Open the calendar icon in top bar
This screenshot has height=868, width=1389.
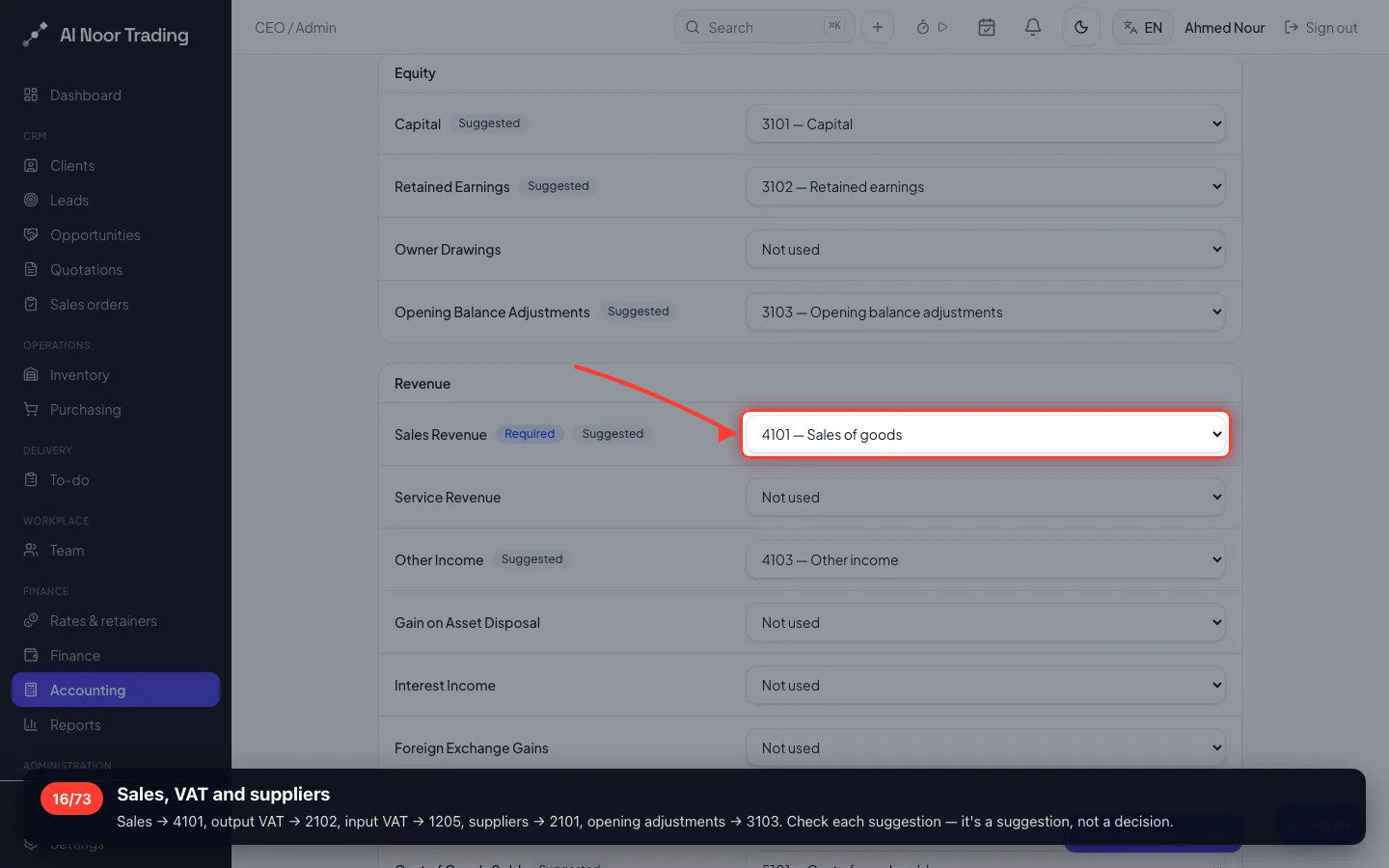coord(987,27)
